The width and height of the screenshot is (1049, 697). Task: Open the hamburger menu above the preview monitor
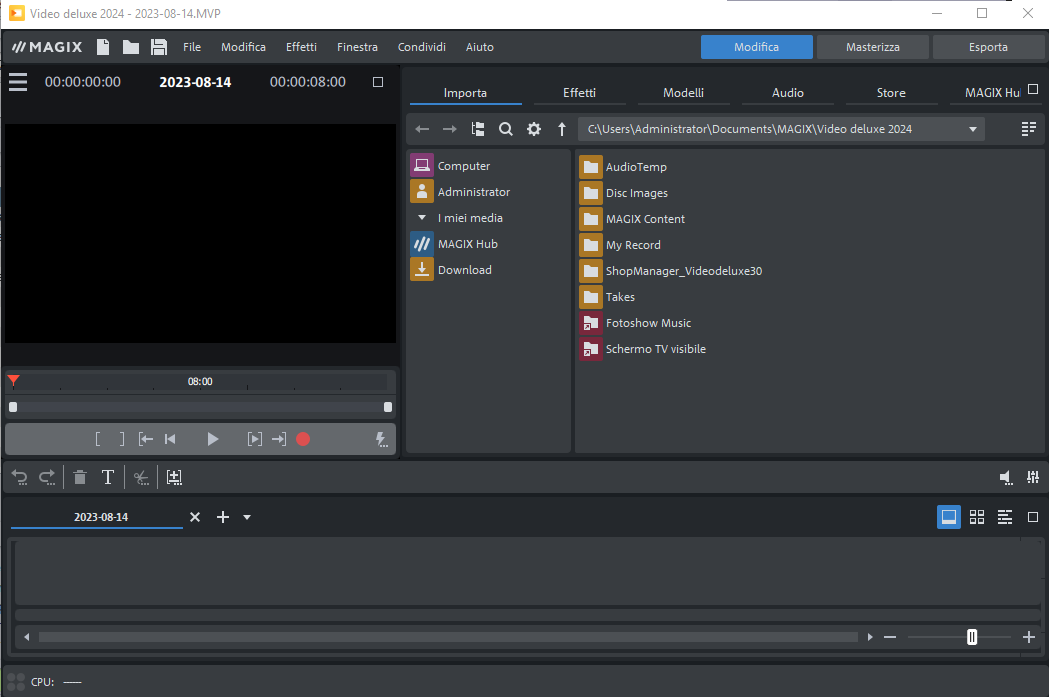click(x=18, y=82)
